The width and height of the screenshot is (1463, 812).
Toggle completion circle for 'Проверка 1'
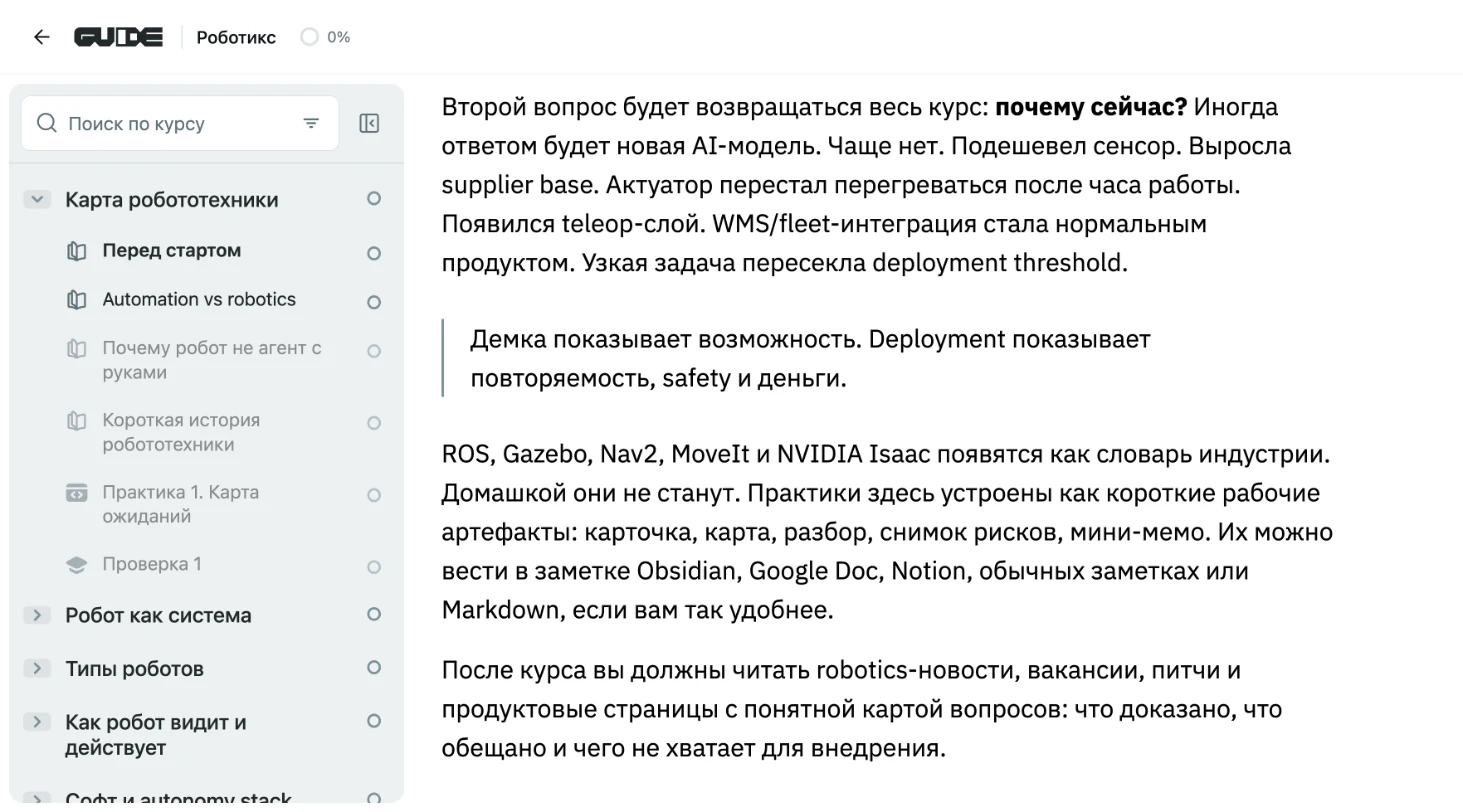click(x=374, y=567)
